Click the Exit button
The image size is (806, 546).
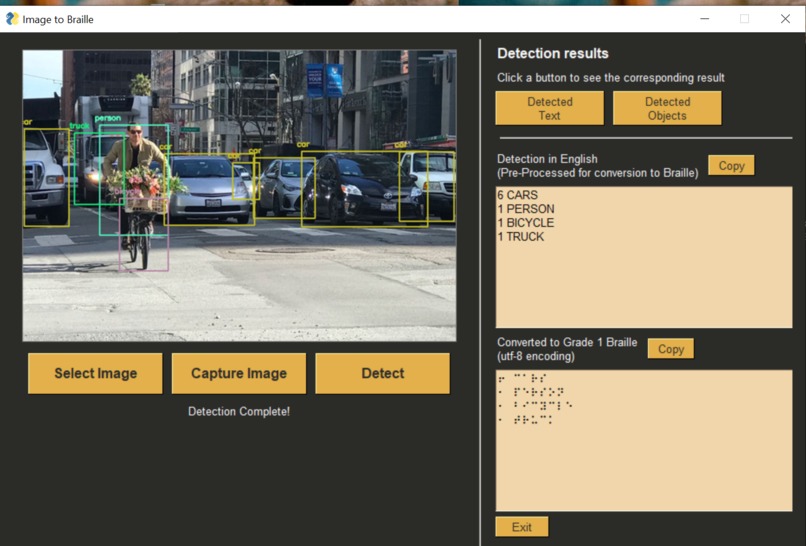click(x=522, y=527)
